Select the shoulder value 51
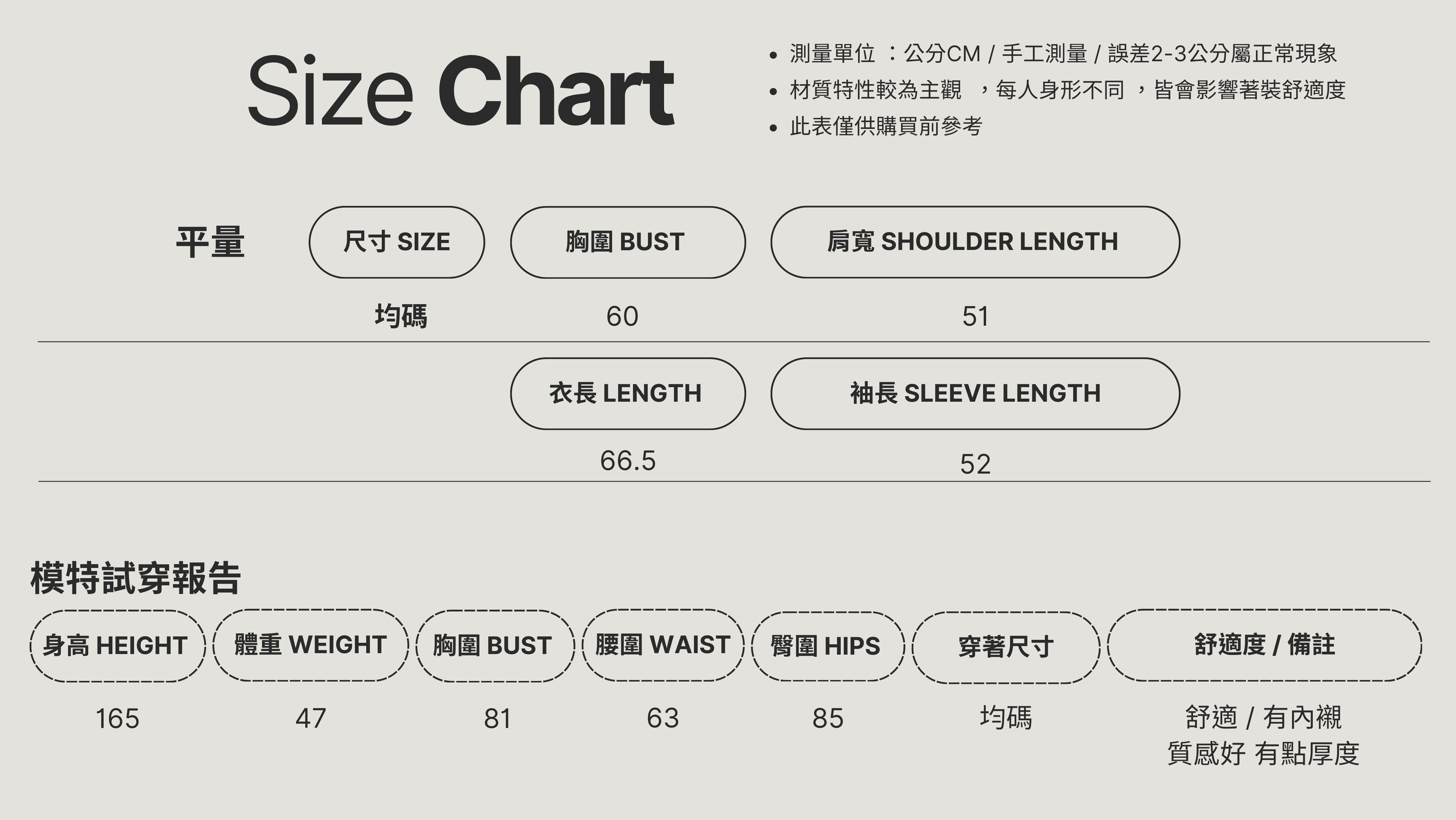Screen dimensions: 1456x820 [975, 317]
